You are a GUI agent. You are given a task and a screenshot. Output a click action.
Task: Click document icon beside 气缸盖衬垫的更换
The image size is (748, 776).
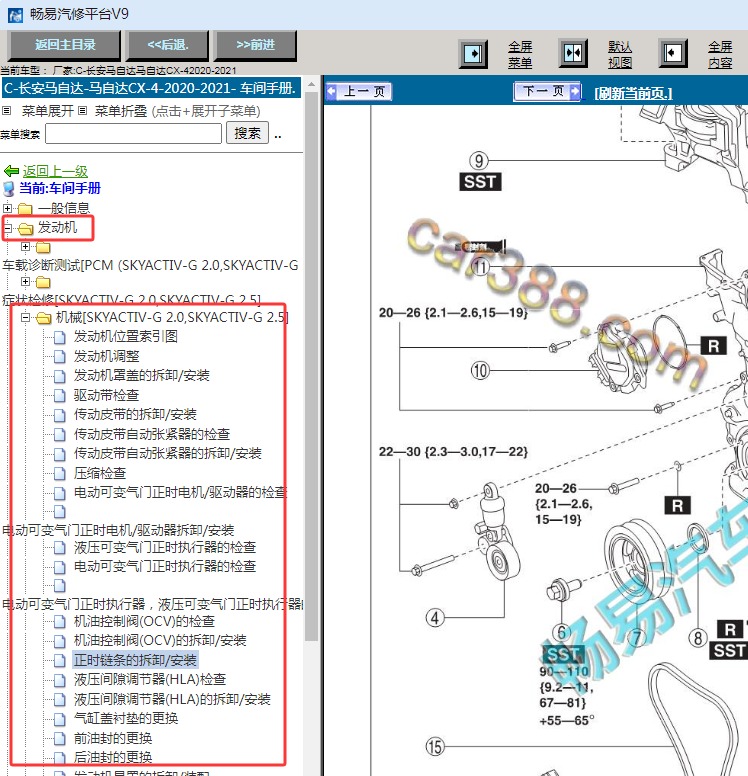point(59,720)
